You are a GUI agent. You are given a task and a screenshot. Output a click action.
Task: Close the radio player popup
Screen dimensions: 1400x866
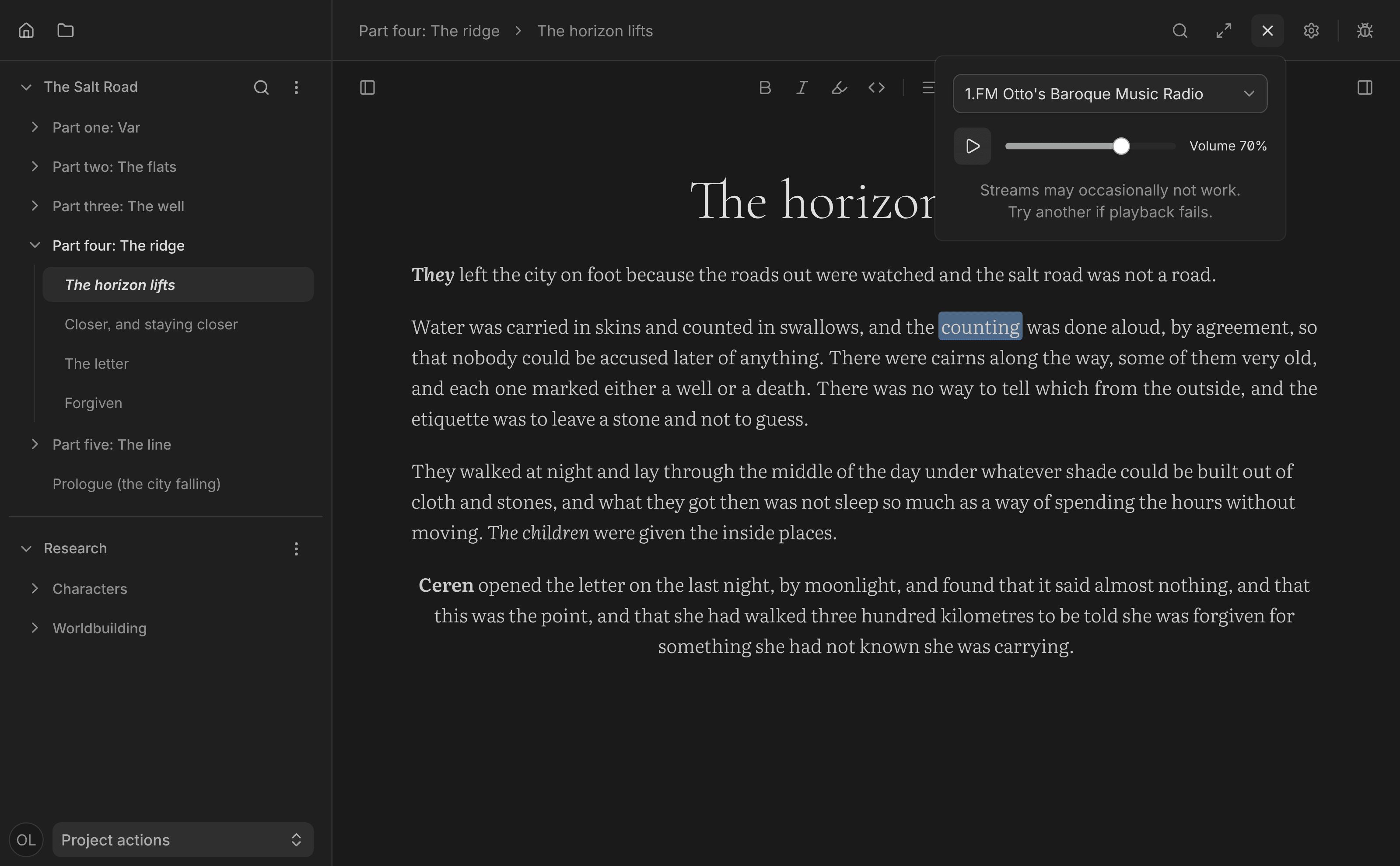1268,30
